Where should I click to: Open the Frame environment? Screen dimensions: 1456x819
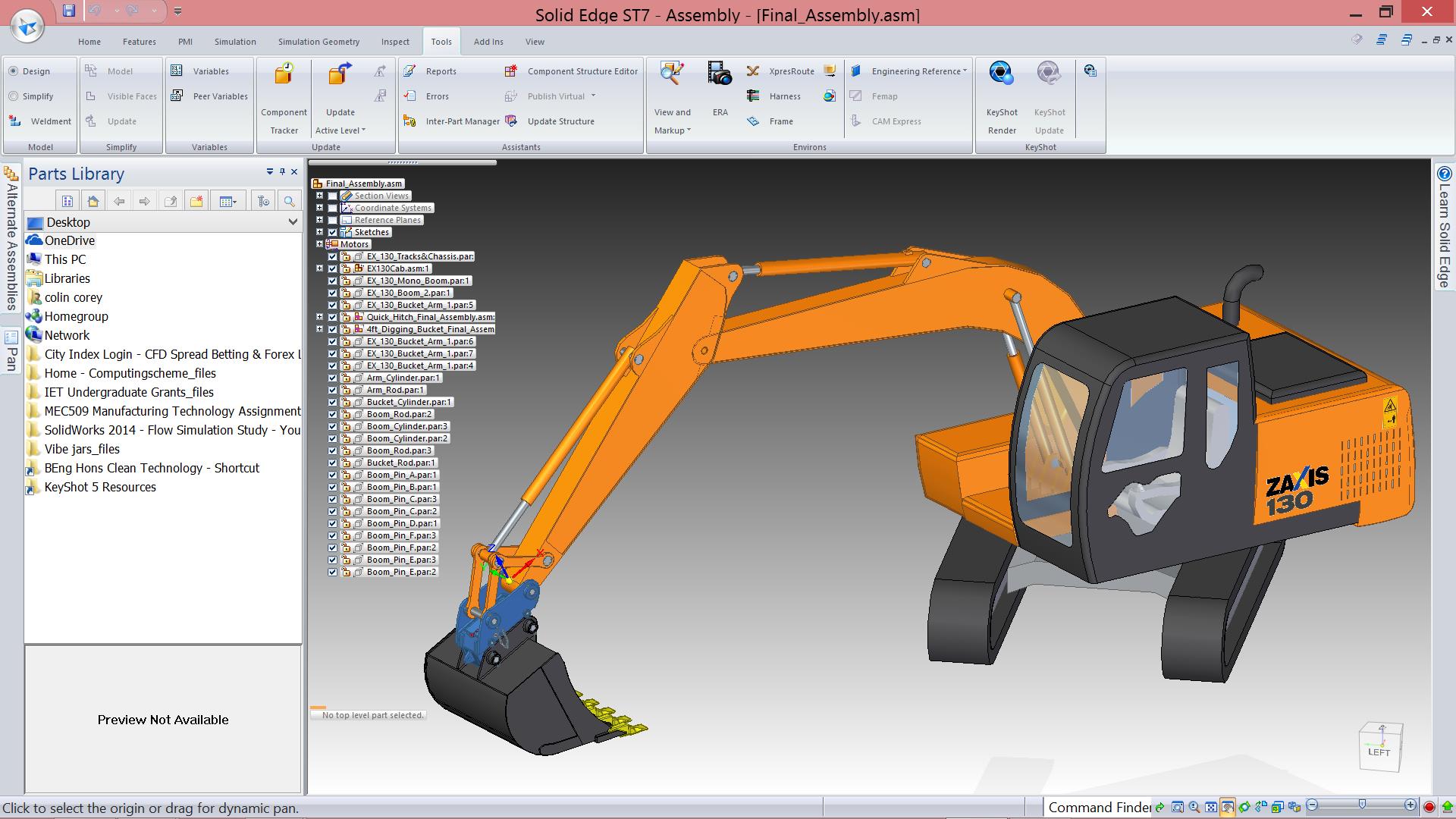770,121
